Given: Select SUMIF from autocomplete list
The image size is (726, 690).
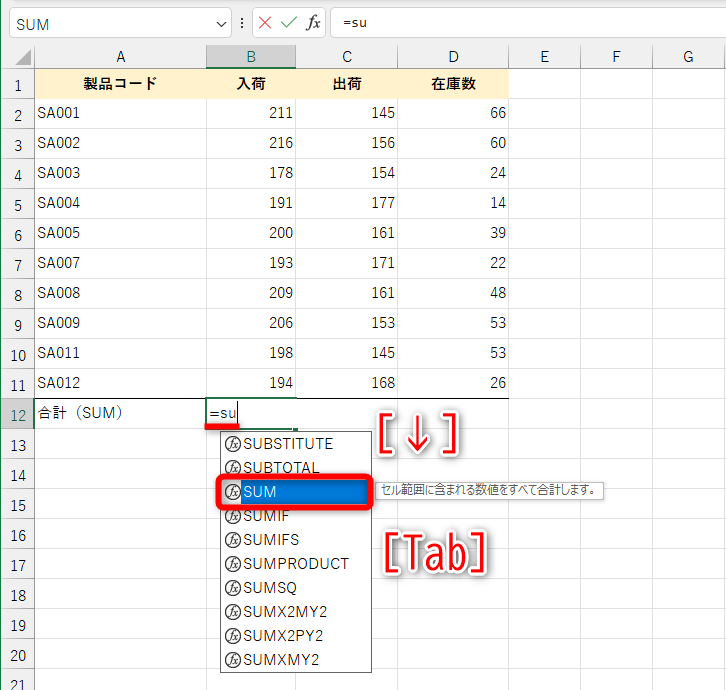Looking at the screenshot, I should (x=296, y=515).
